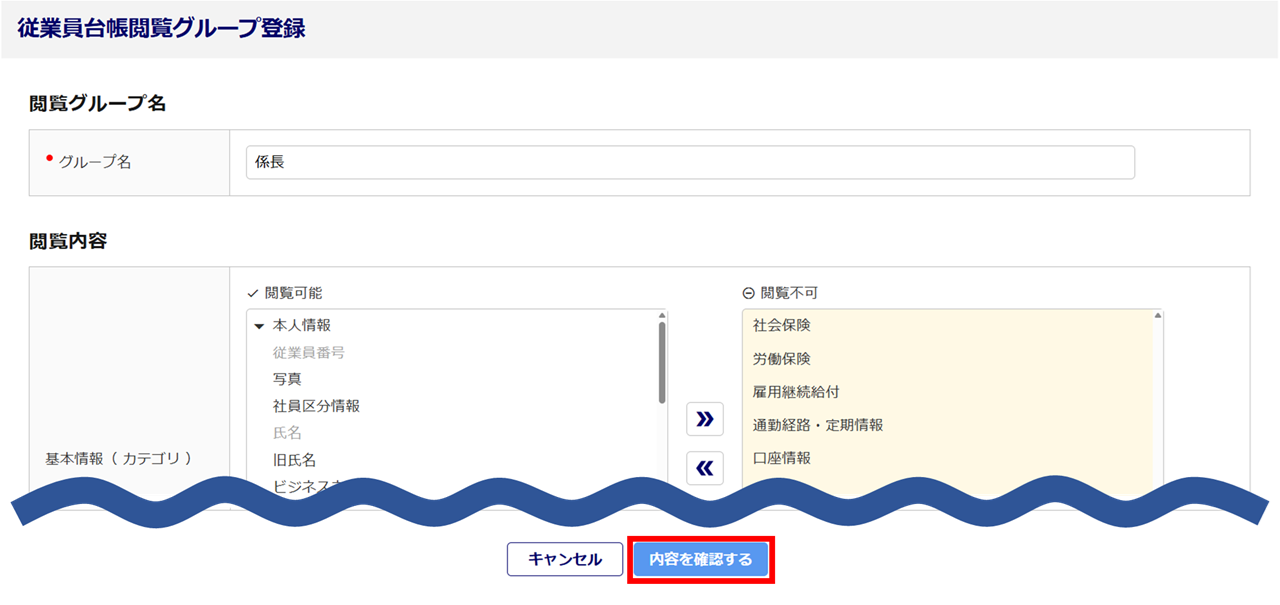
Task: Click the 閲覧可能 list scroll-up arrow
Action: (661, 315)
